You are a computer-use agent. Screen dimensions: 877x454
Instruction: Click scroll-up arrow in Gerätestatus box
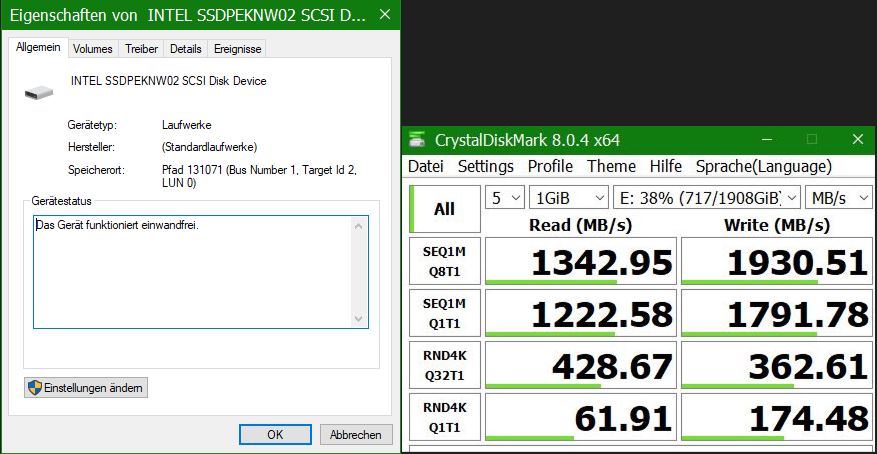point(359,226)
